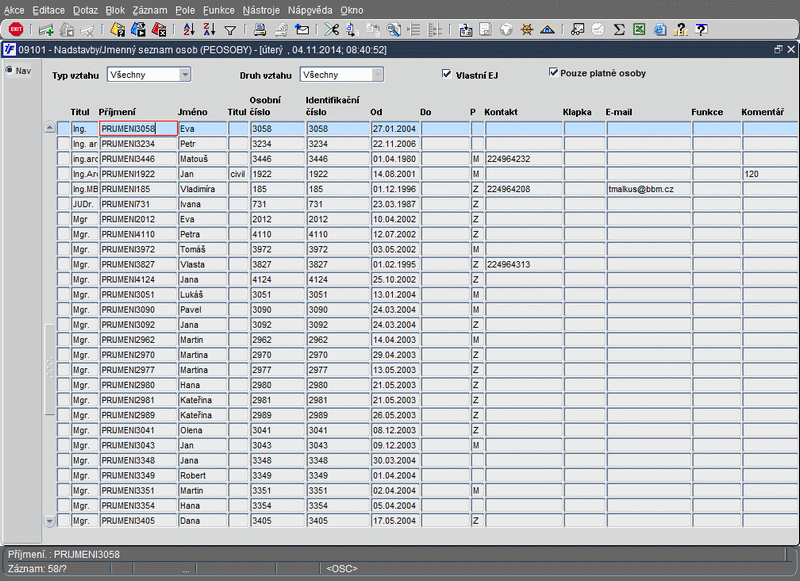Image resolution: width=800 pixels, height=581 pixels.
Task: Click personal number 4110
Action: [x=278, y=234]
